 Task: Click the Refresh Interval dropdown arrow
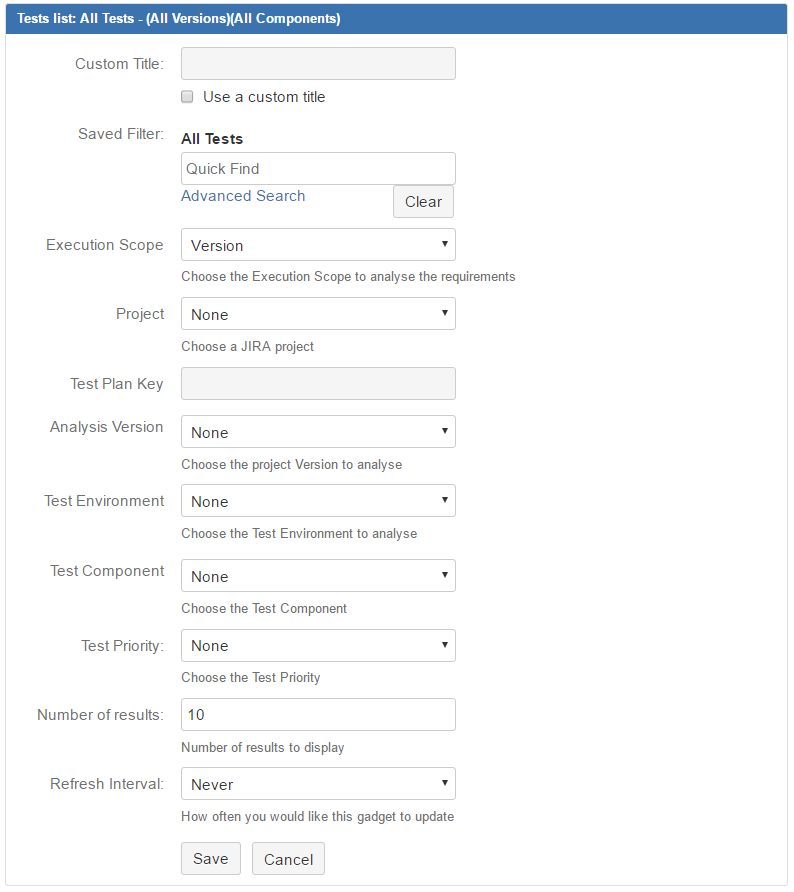pyautogui.click(x=445, y=783)
